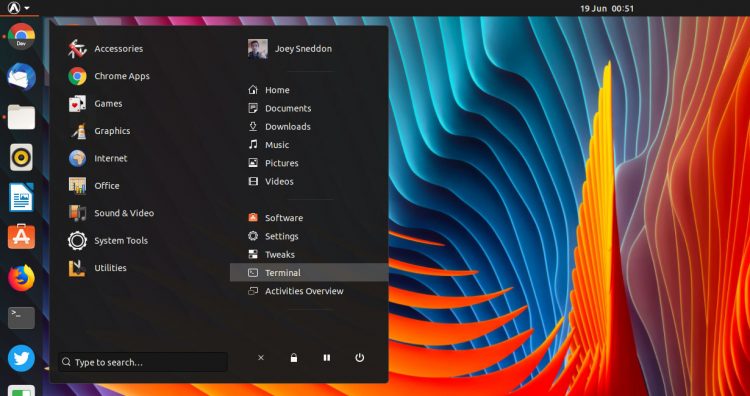
Task: Click the Office chart icon
Action: point(77,186)
